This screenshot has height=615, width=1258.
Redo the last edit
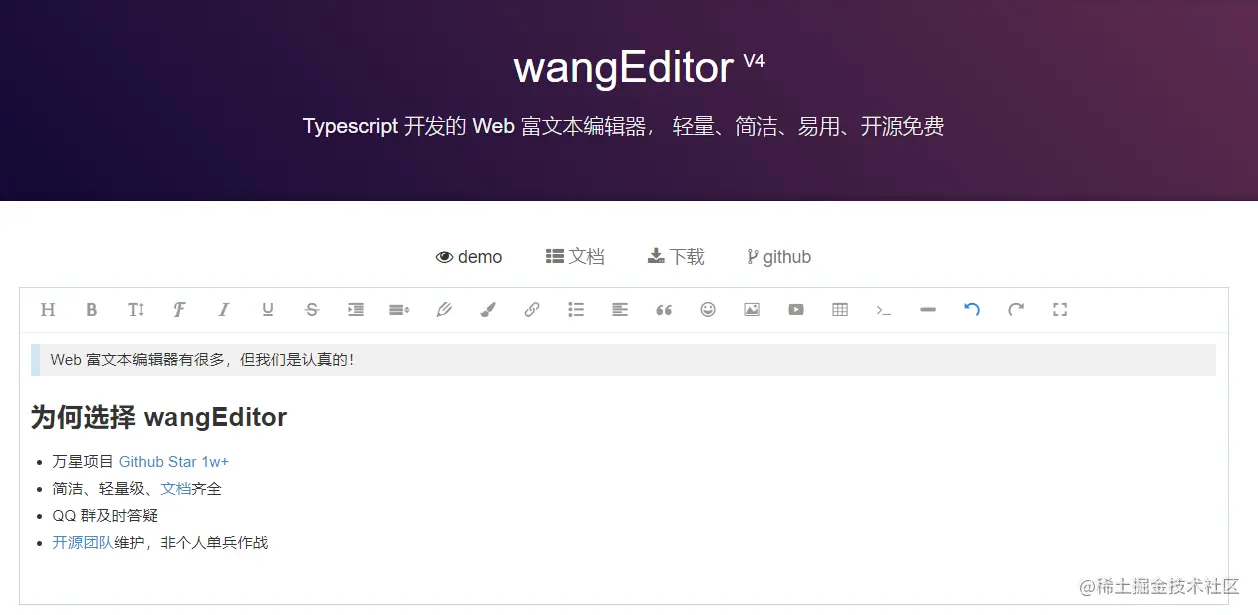(x=1016, y=310)
